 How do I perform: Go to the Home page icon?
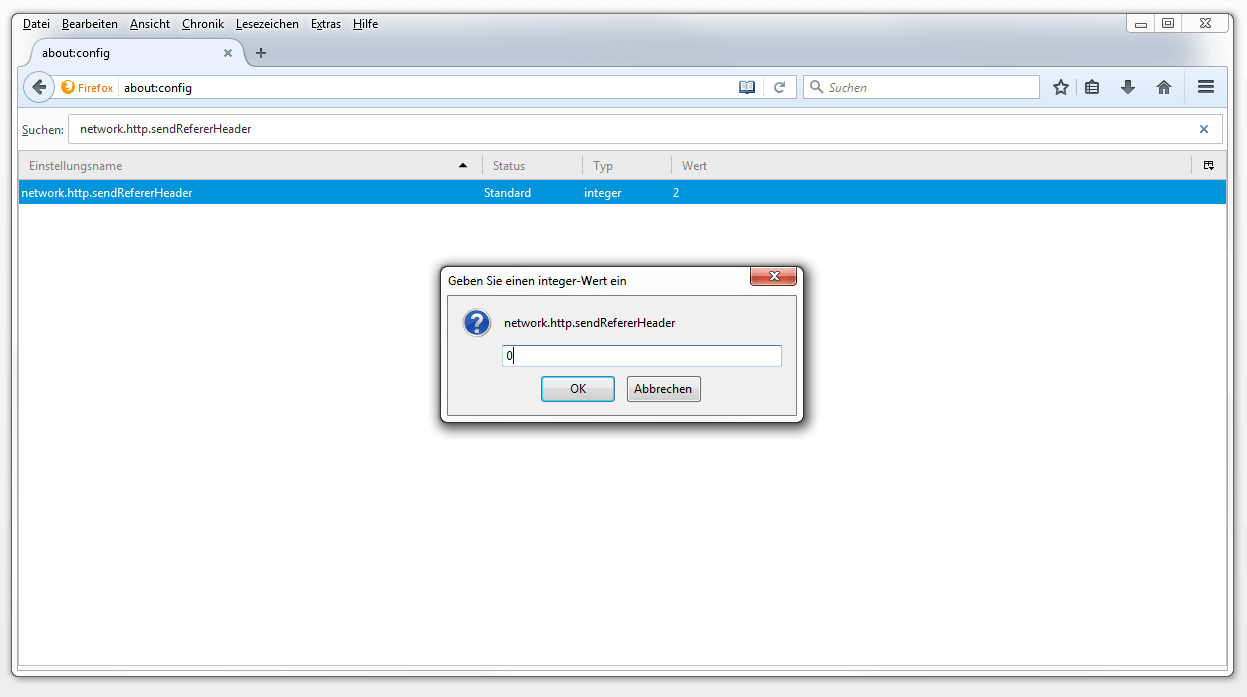[1164, 87]
